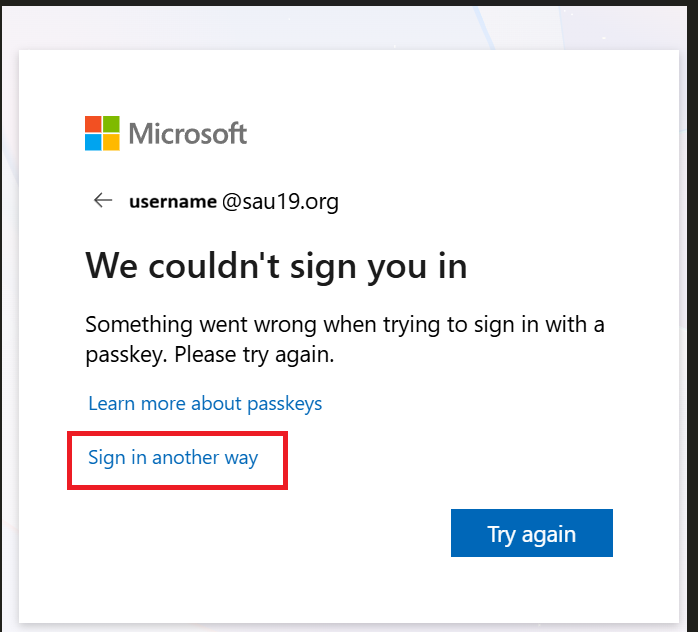
Task: Click the passkey error message paragraph
Action: (x=345, y=339)
